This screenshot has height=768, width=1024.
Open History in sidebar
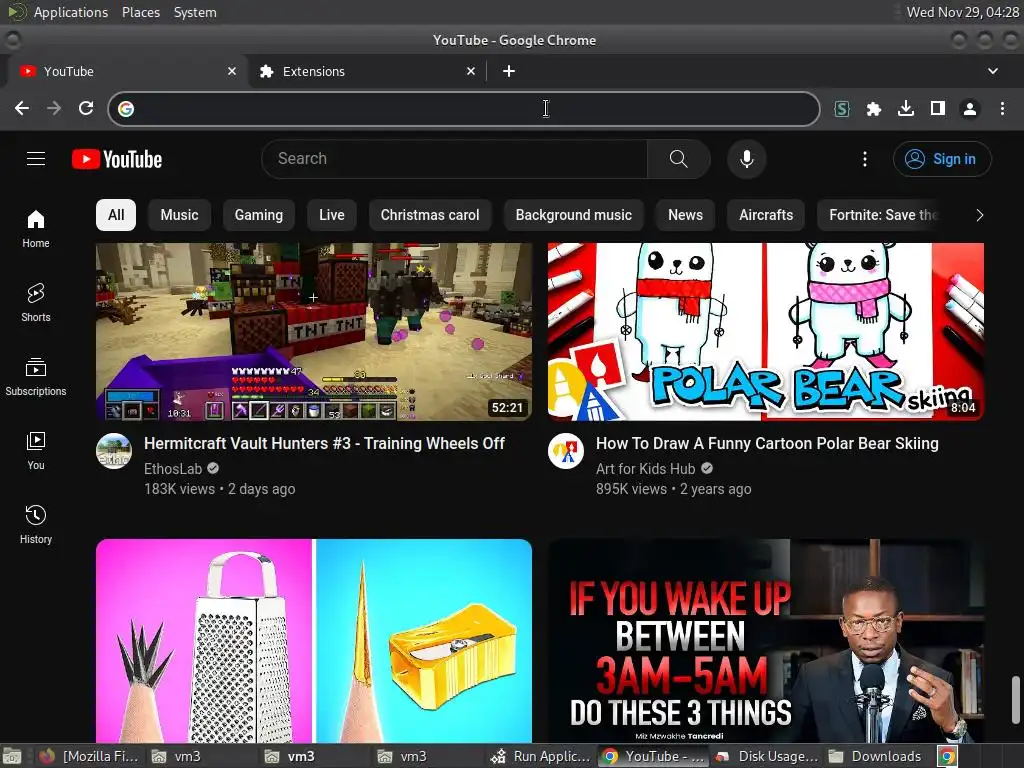(x=36, y=524)
